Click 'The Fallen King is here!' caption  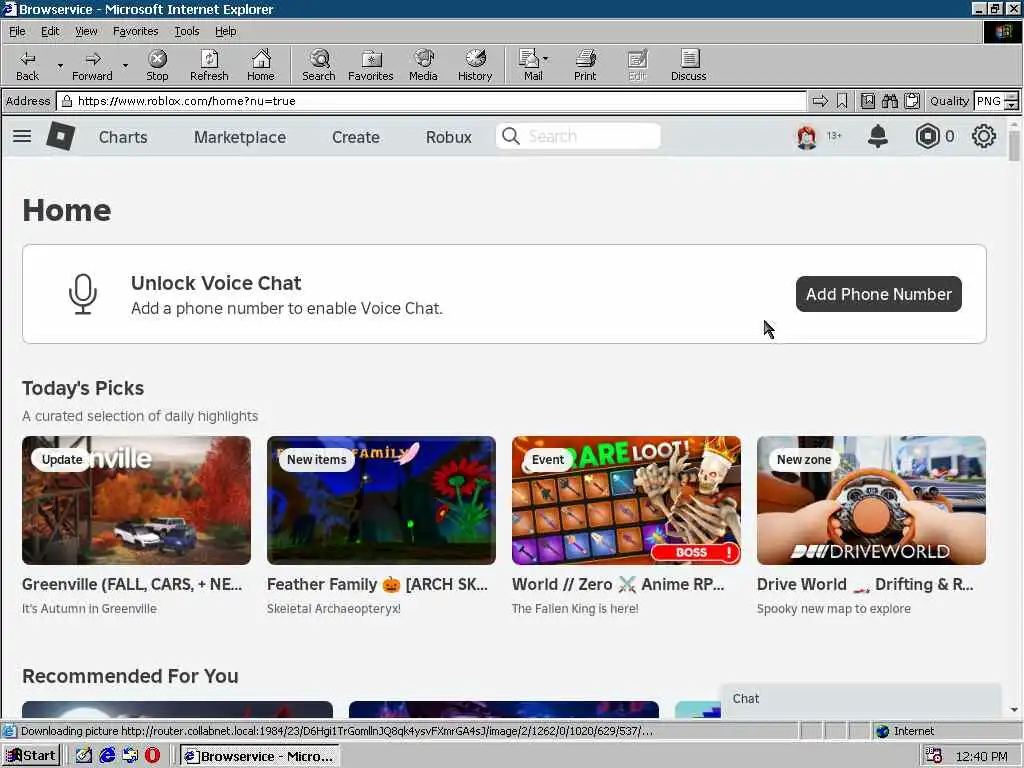[575, 609]
